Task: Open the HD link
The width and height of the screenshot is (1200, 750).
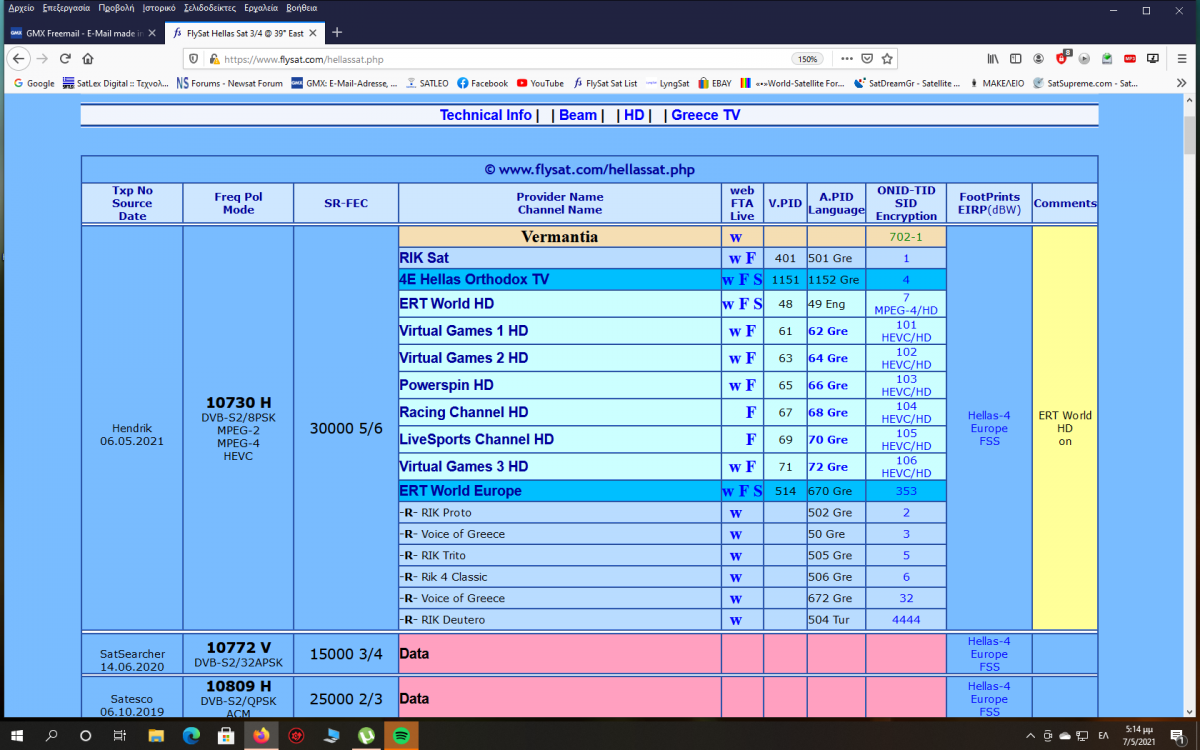Action: coord(634,115)
